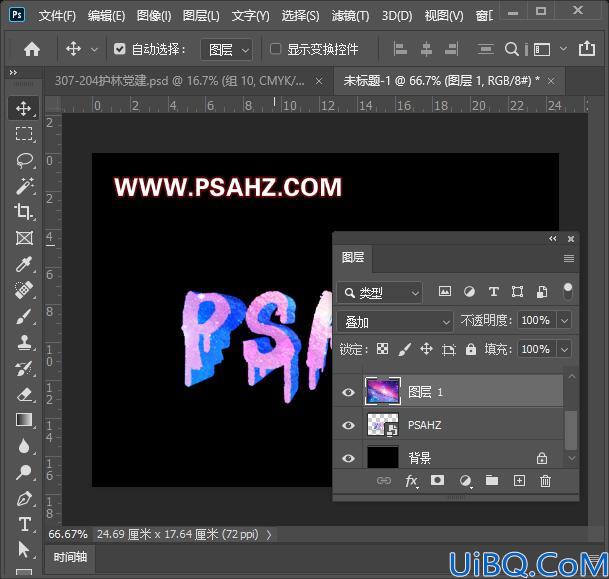Click the share icon in options bar
The width and height of the screenshot is (609, 579).
[586, 49]
